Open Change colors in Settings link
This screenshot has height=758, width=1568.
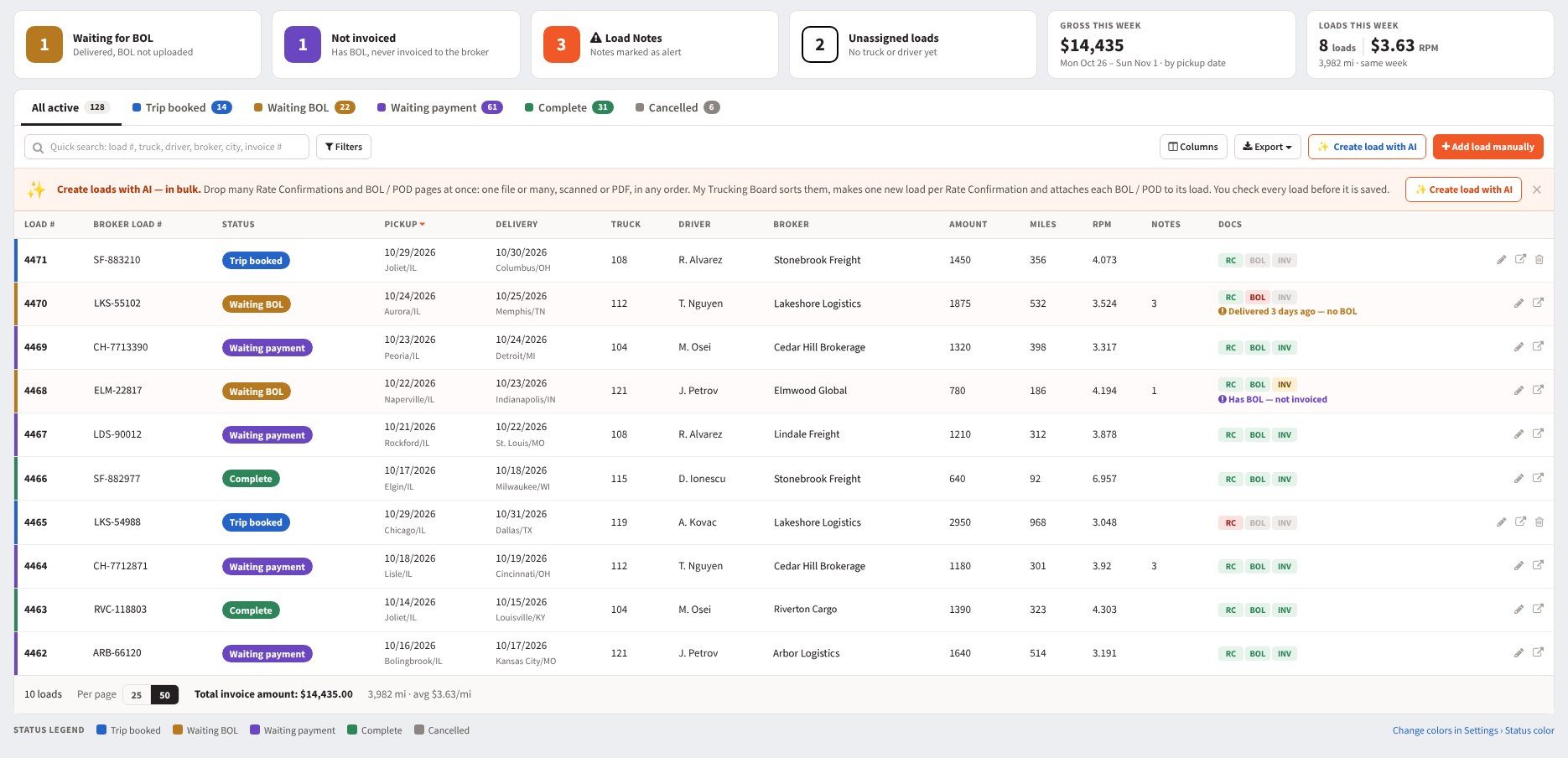[x=1473, y=730]
